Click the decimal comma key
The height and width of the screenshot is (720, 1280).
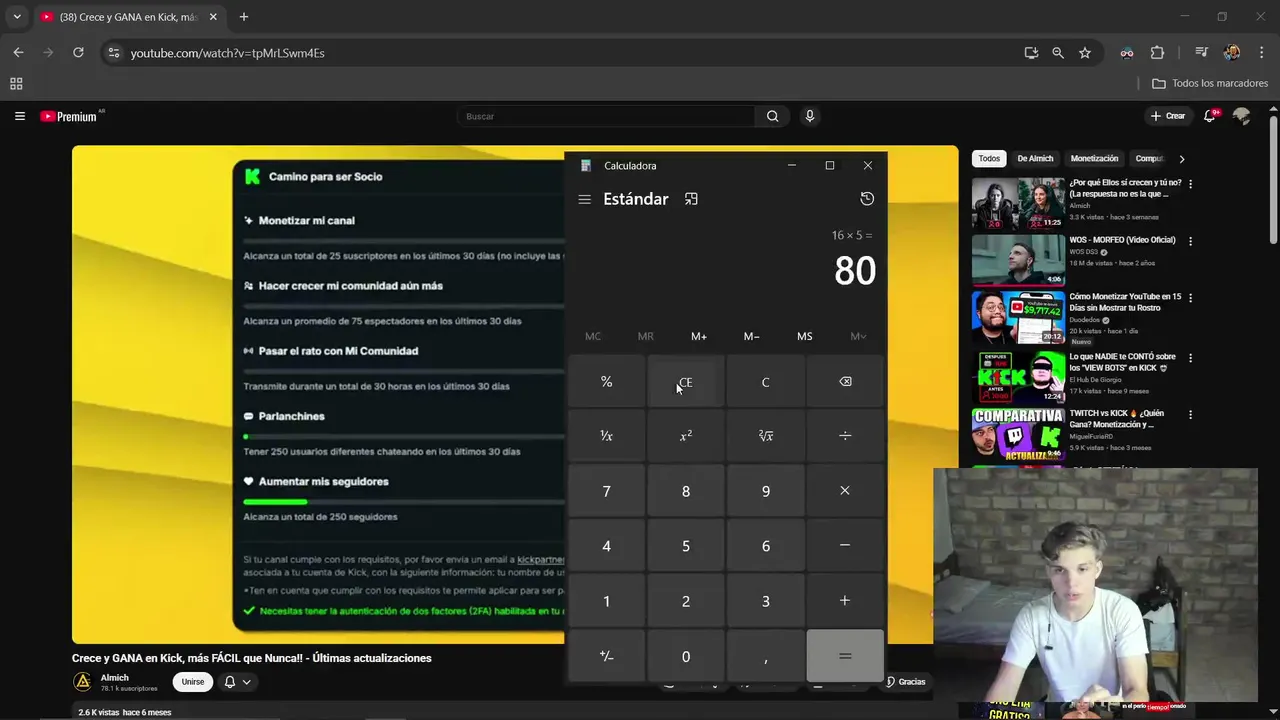point(765,656)
